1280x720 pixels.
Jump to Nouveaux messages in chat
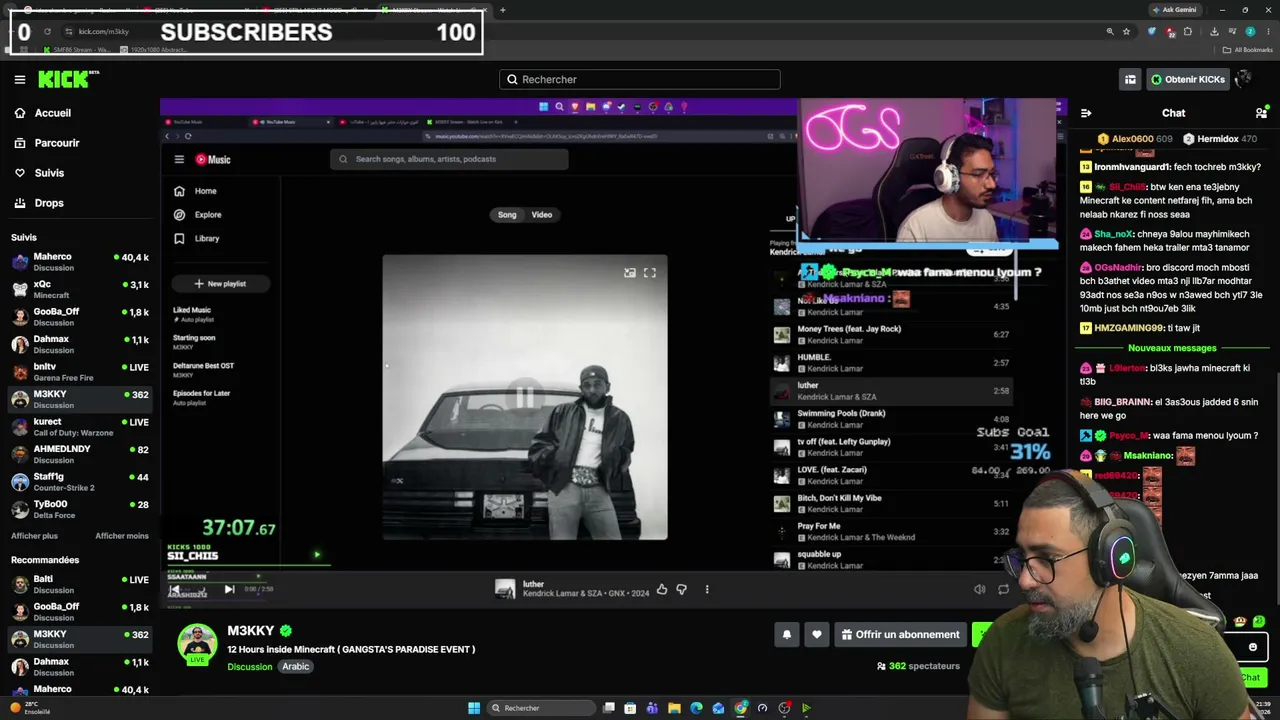pyautogui.click(x=1172, y=348)
